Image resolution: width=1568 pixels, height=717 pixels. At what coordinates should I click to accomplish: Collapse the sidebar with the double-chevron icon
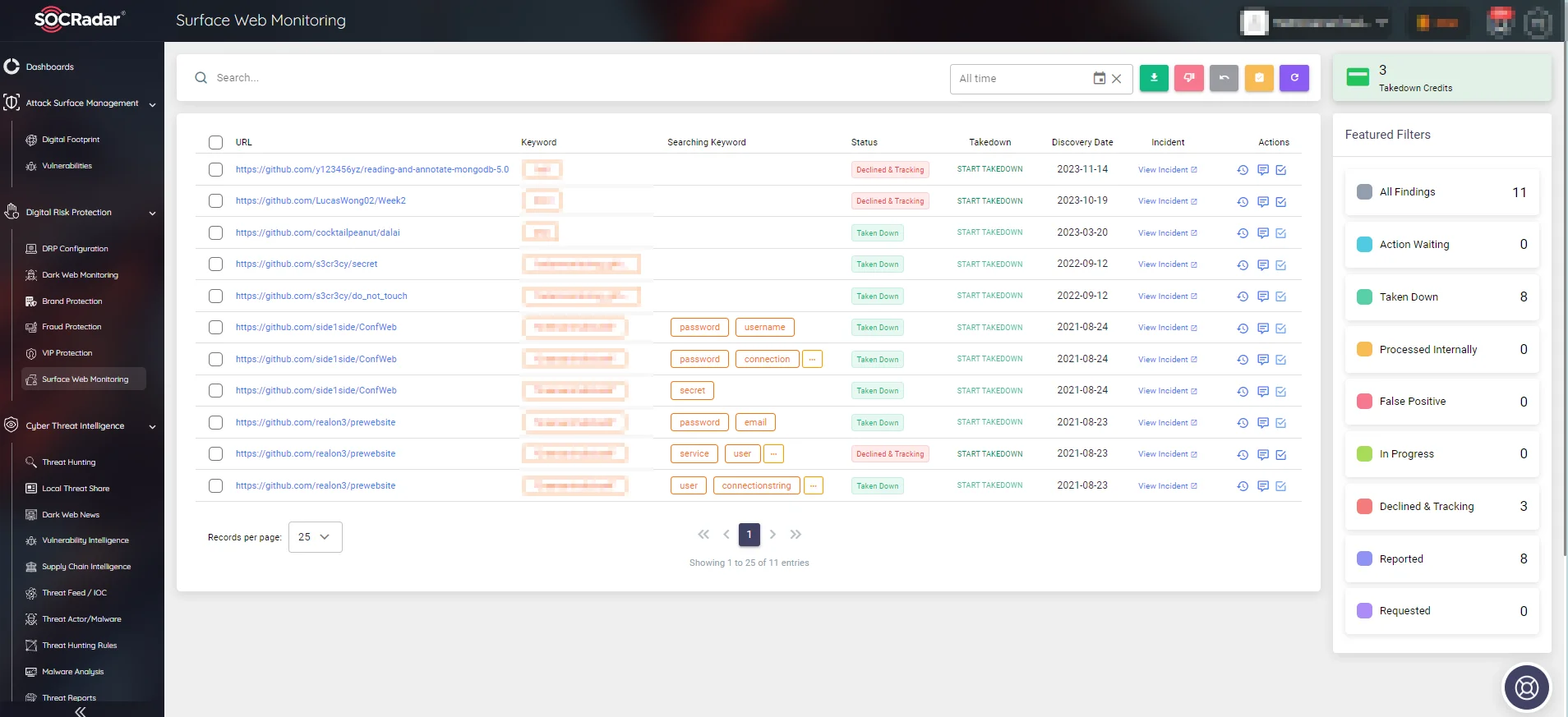point(81,711)
